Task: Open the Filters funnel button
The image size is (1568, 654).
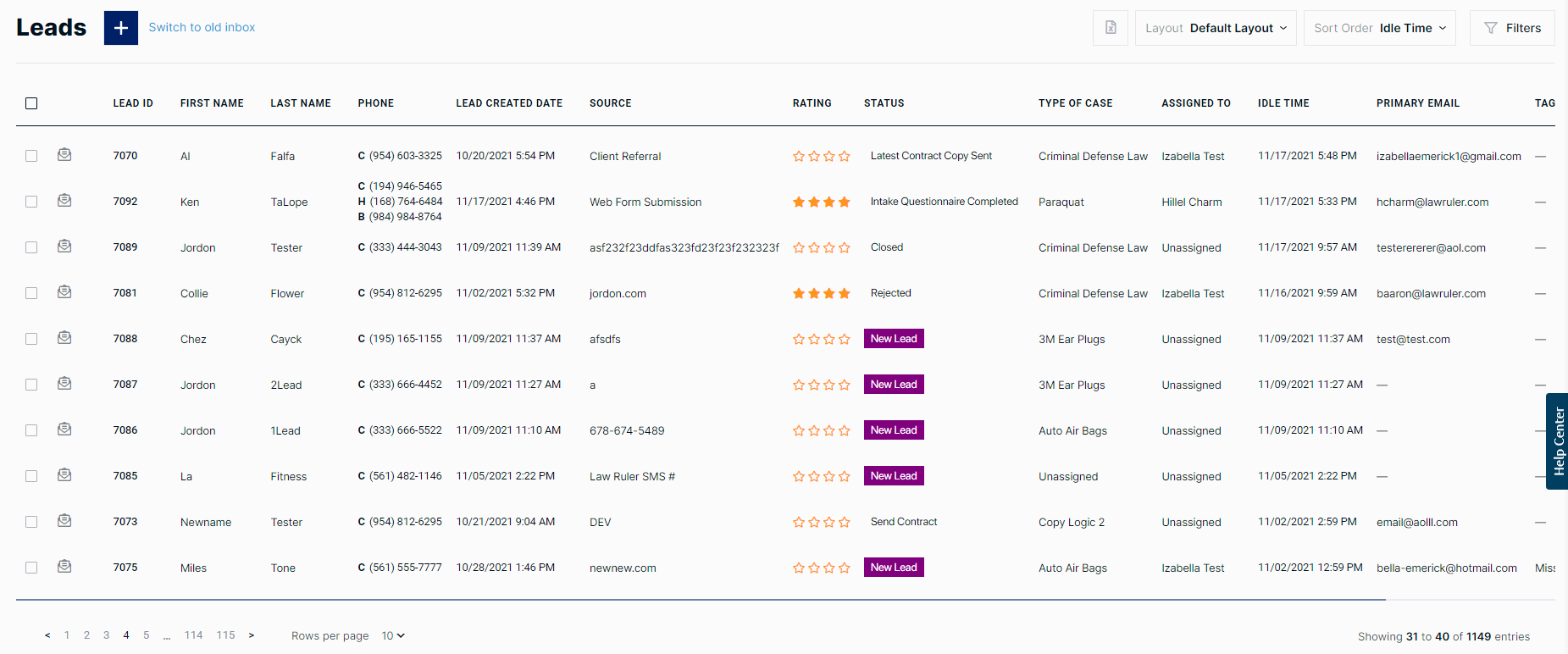Action: pyautogui.click(x=1512, y=28)
